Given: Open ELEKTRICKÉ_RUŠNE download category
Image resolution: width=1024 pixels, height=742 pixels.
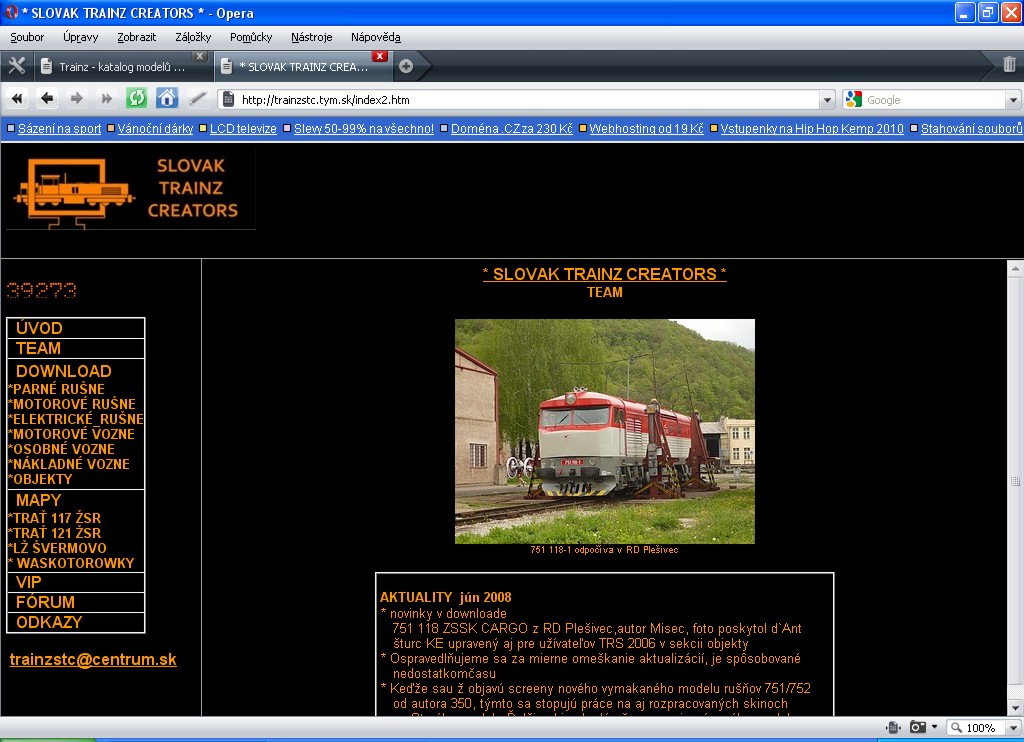Looking at the screenshot, I should click(76, 419).
